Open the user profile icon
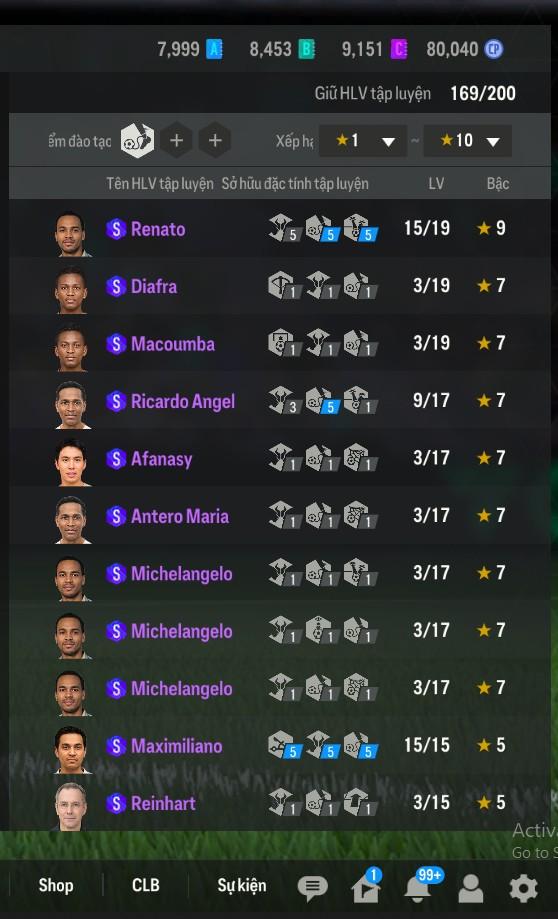Screen dimensions: 558x919 (471, 889)
